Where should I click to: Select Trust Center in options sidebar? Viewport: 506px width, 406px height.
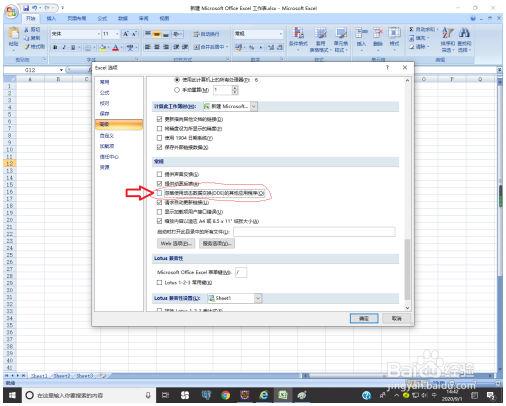(109, 156)
